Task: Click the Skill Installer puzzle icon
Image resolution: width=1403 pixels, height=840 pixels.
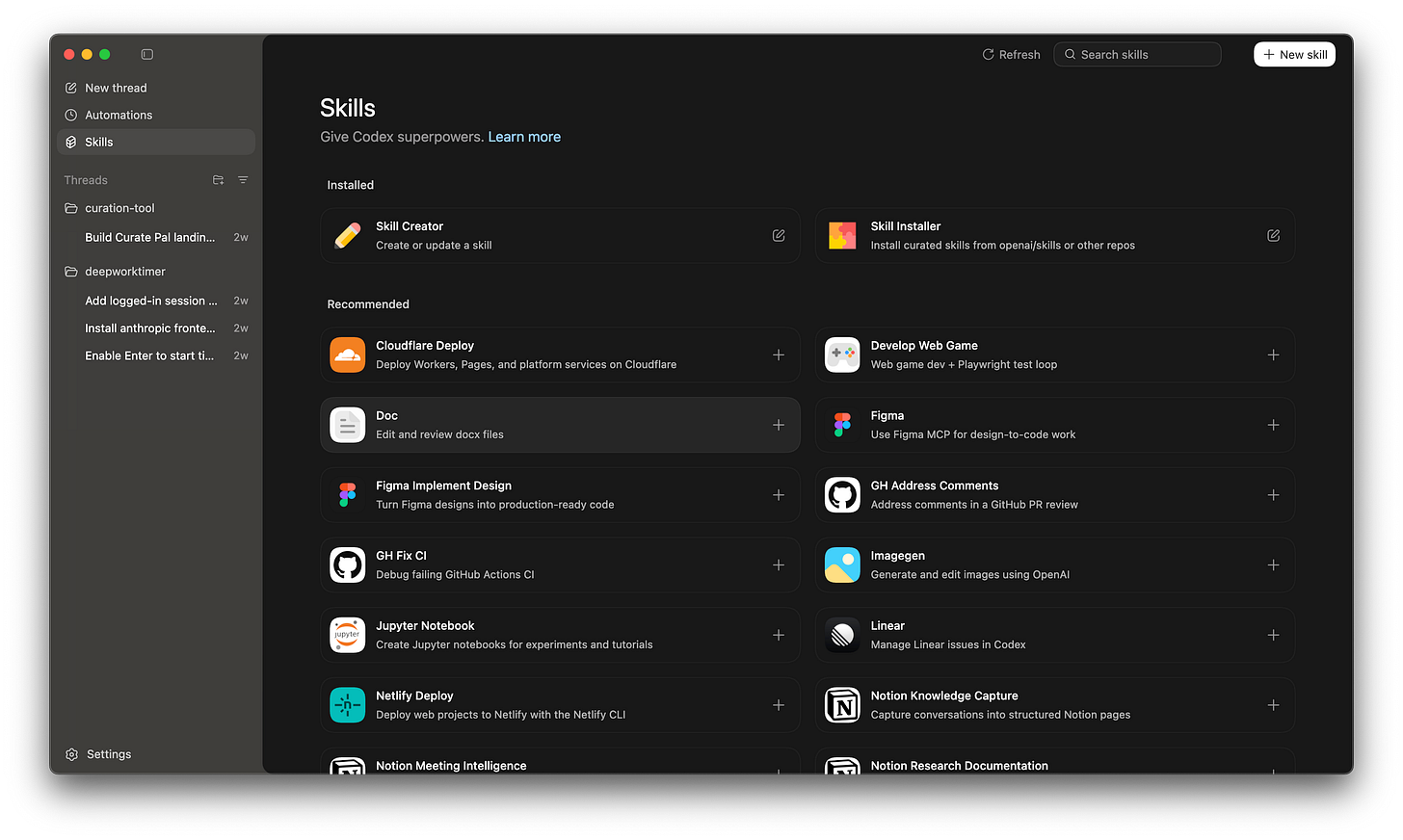Action: (842, 236)
